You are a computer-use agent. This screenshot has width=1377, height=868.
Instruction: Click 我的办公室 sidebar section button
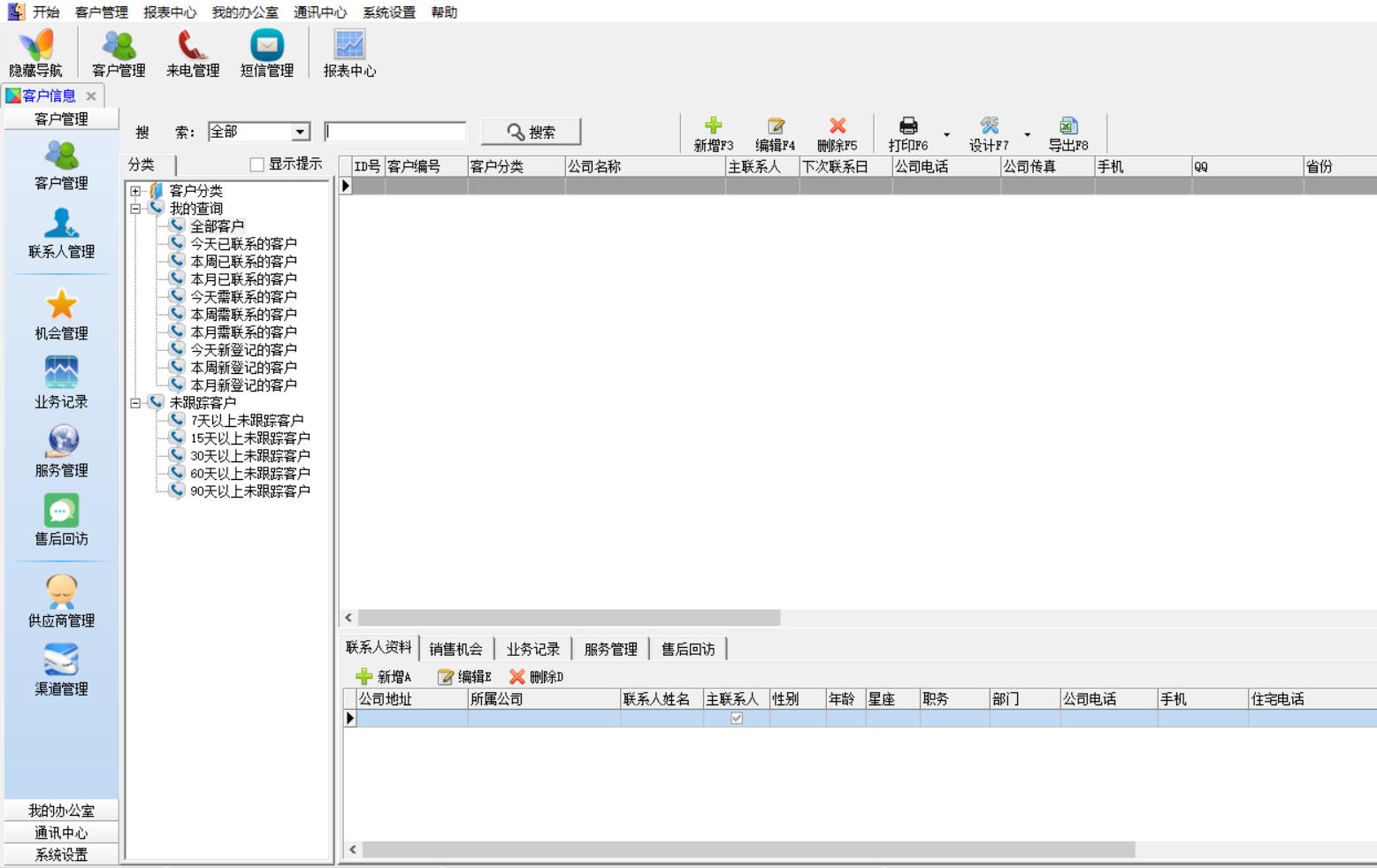(61, 811)
